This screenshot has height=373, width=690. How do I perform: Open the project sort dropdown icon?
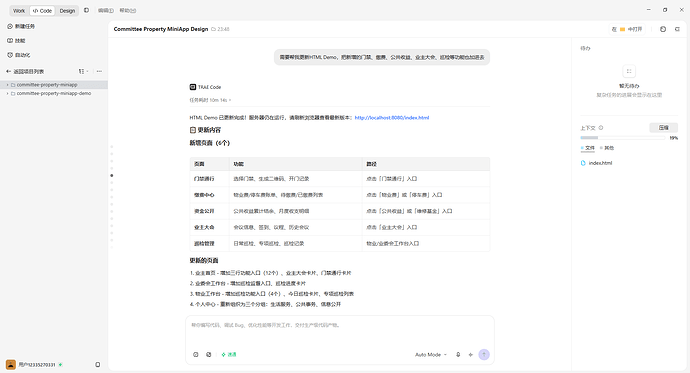click(83, 71)
